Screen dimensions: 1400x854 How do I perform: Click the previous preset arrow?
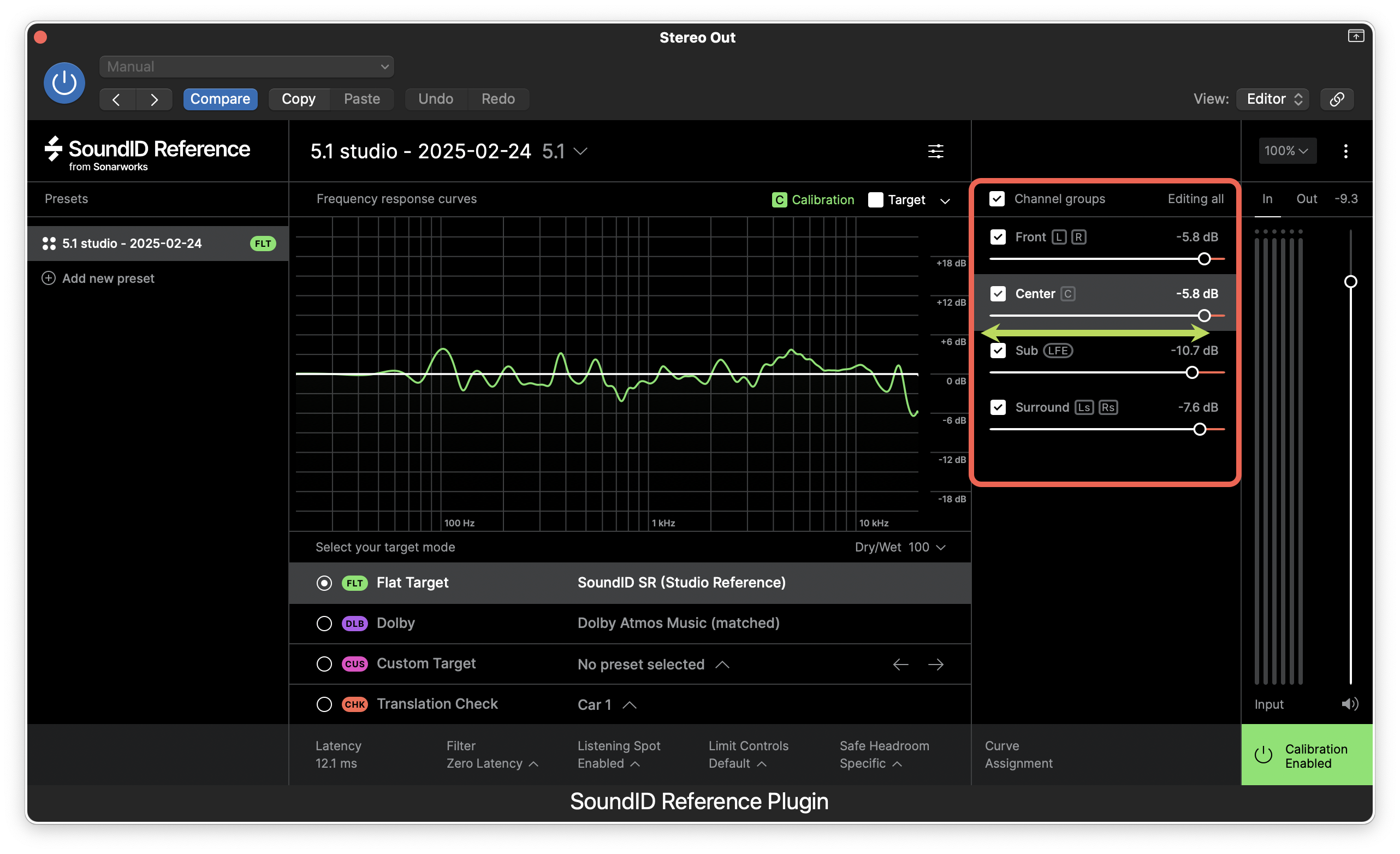pyautogui.click(x=117, y=99)
